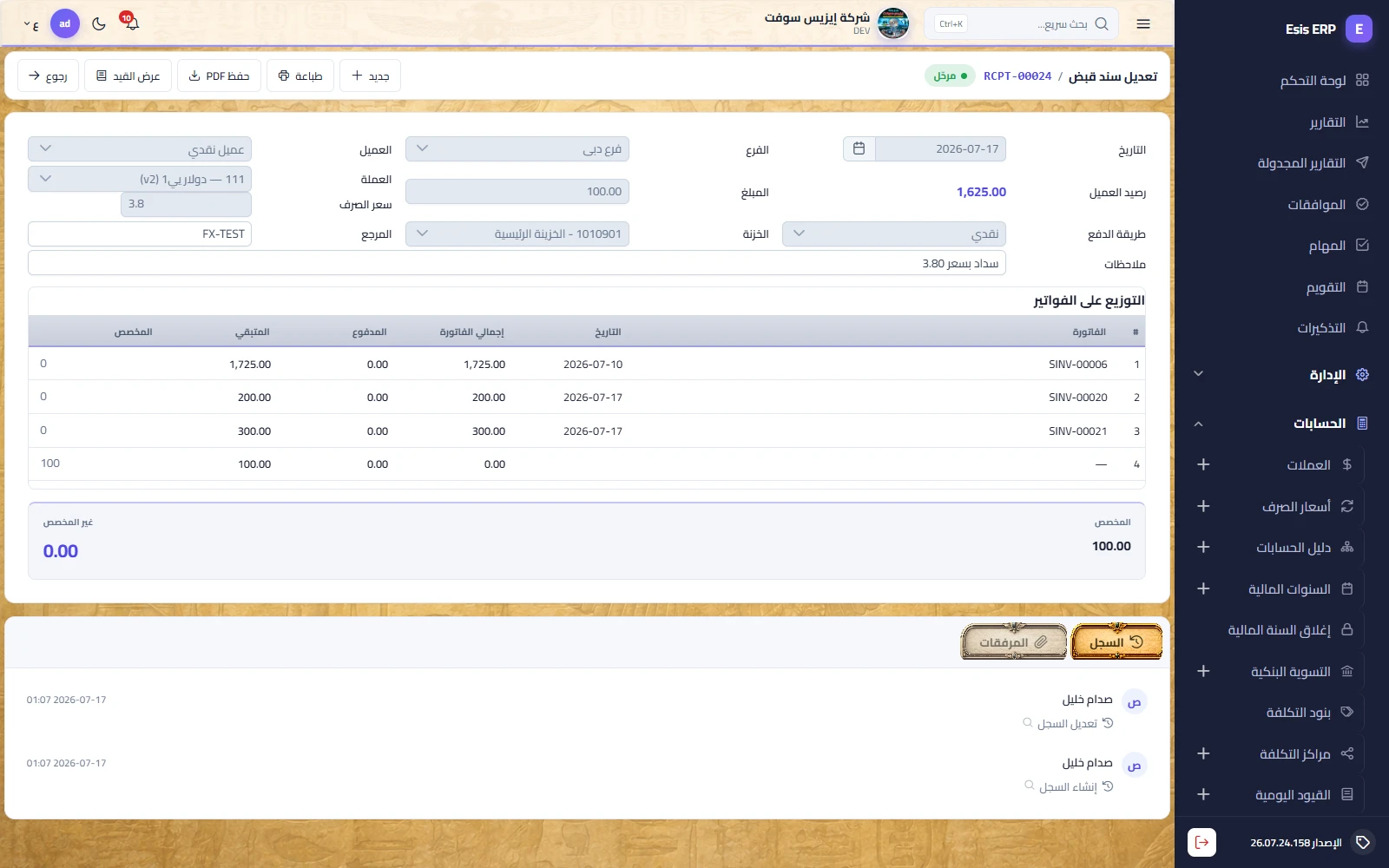Click invoice SINV-00020 row
1389x868 pixels.
[x=587, y=397]
